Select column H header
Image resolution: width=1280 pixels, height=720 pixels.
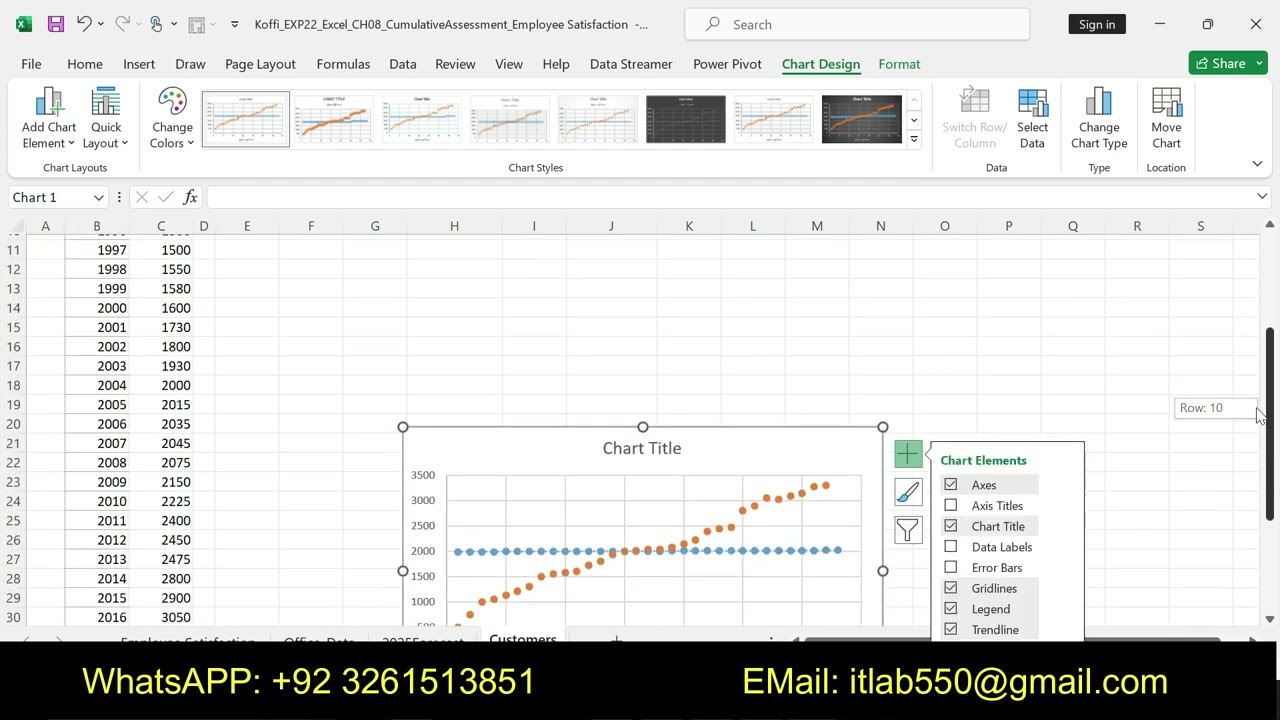coord(454,226)
